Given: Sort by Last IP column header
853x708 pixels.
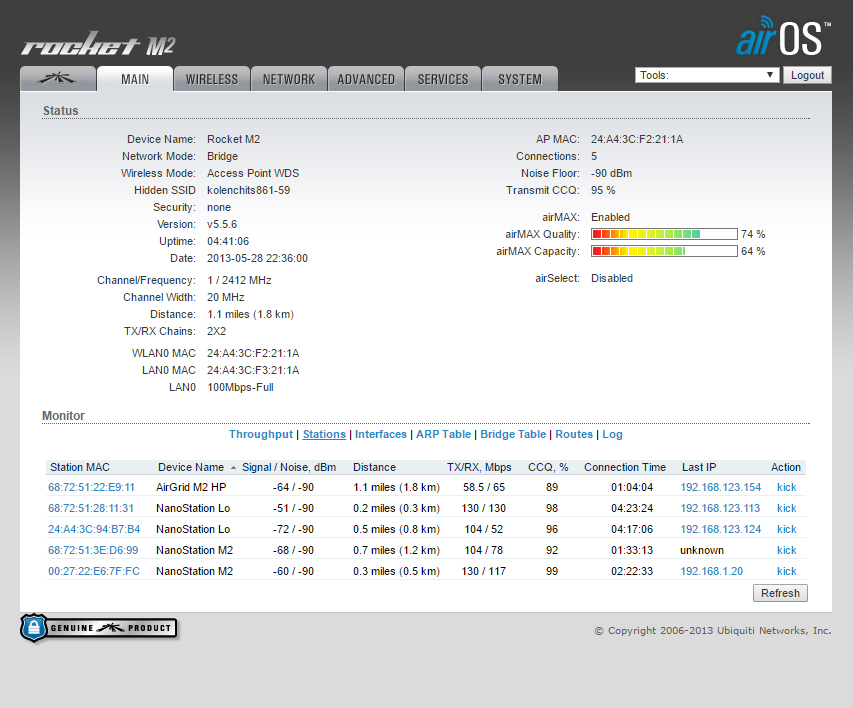Looking at the screenshot, I should pos(699,467).
